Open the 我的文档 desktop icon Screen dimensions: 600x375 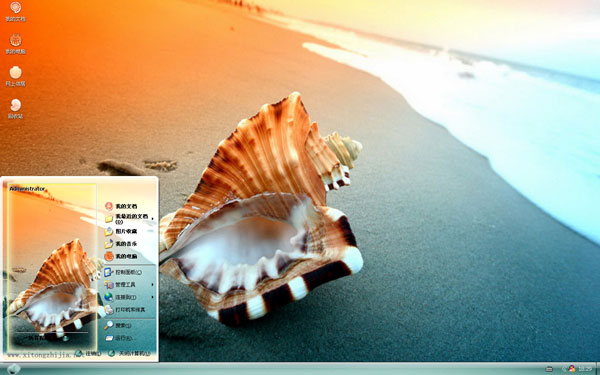(15, 11)
